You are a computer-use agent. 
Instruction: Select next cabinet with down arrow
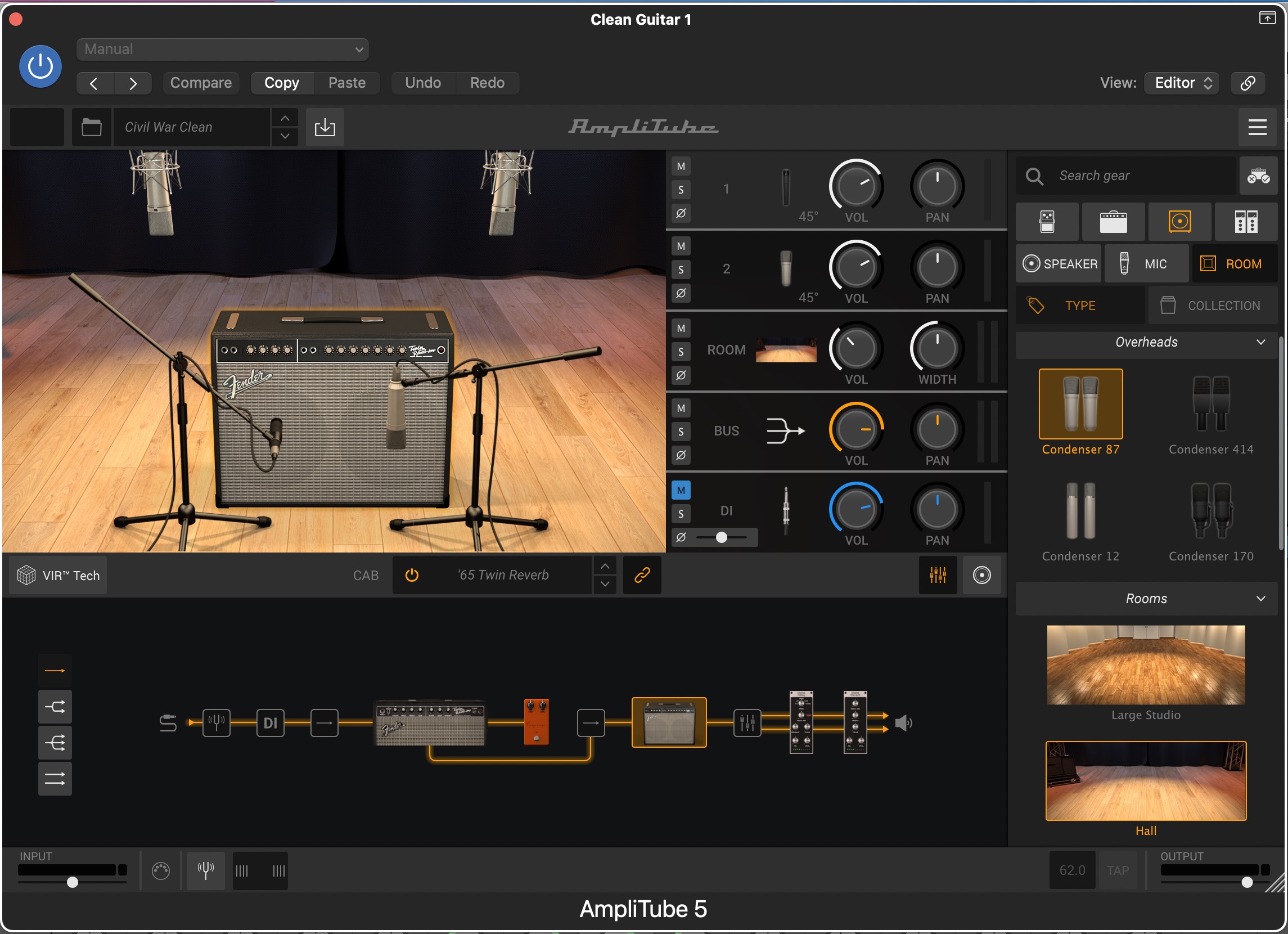coord(605,584)
